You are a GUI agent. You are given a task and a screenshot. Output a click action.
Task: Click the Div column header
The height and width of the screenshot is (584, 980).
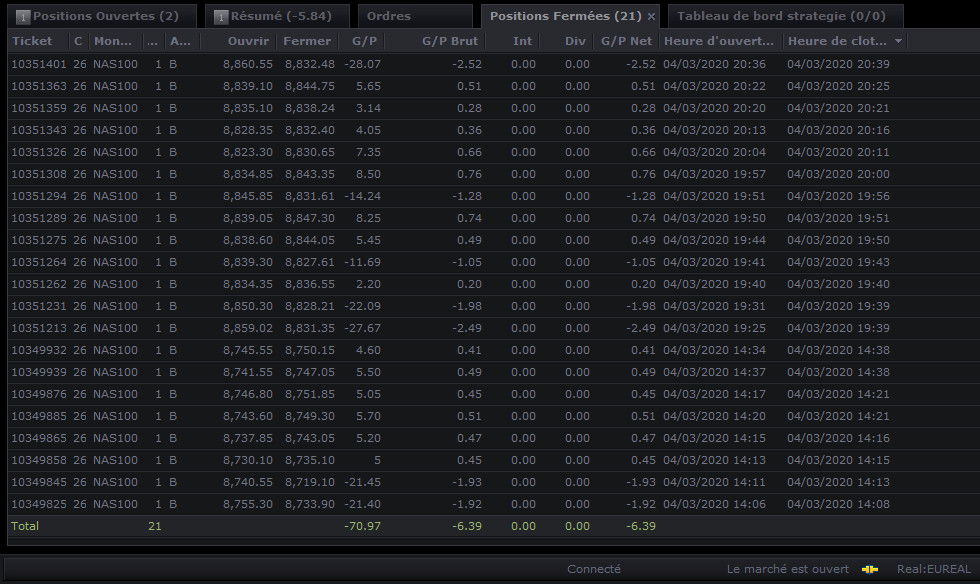(575, 41)
